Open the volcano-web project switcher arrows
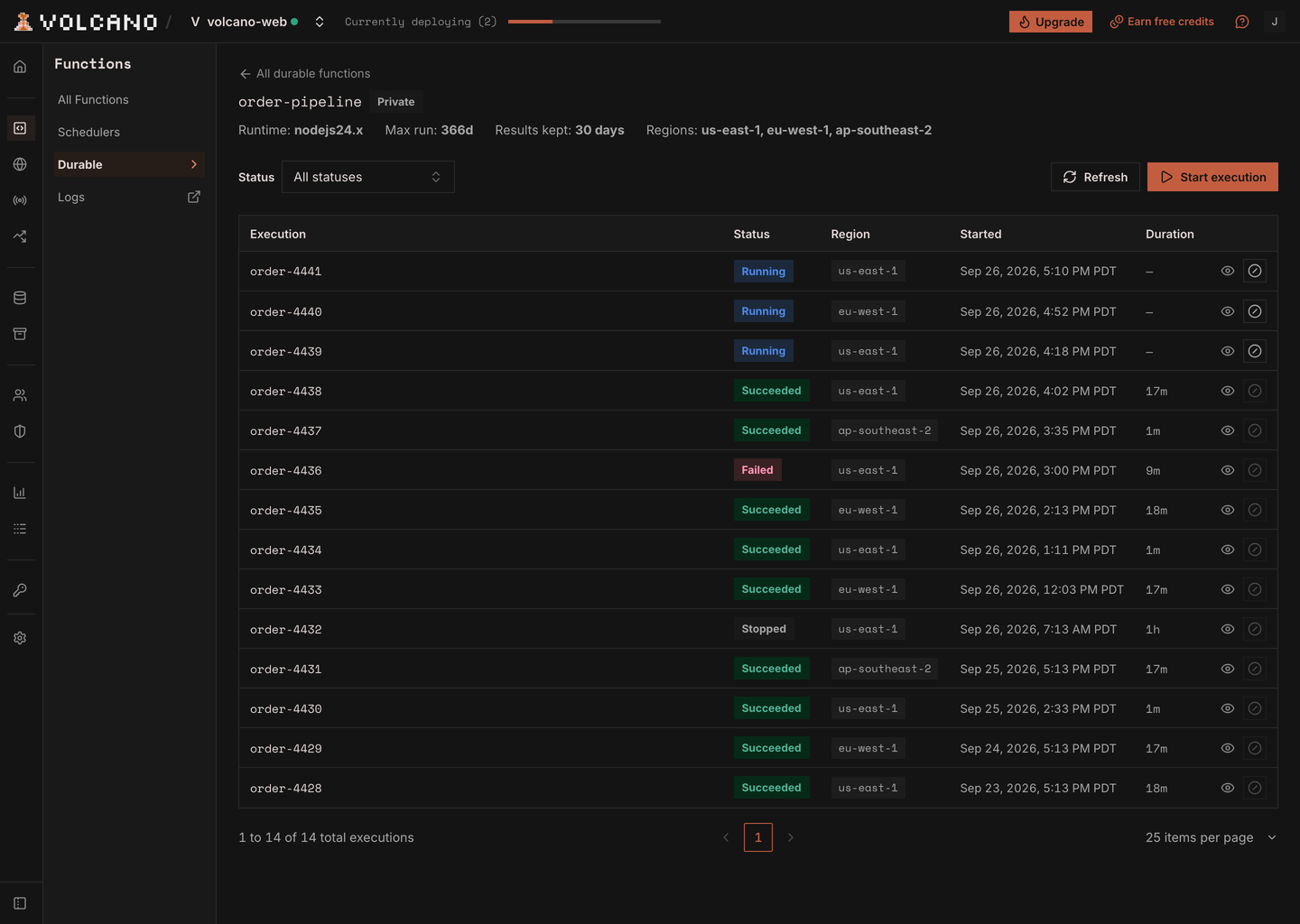This screenshot has height=924, width=1300. click(320, 22)
